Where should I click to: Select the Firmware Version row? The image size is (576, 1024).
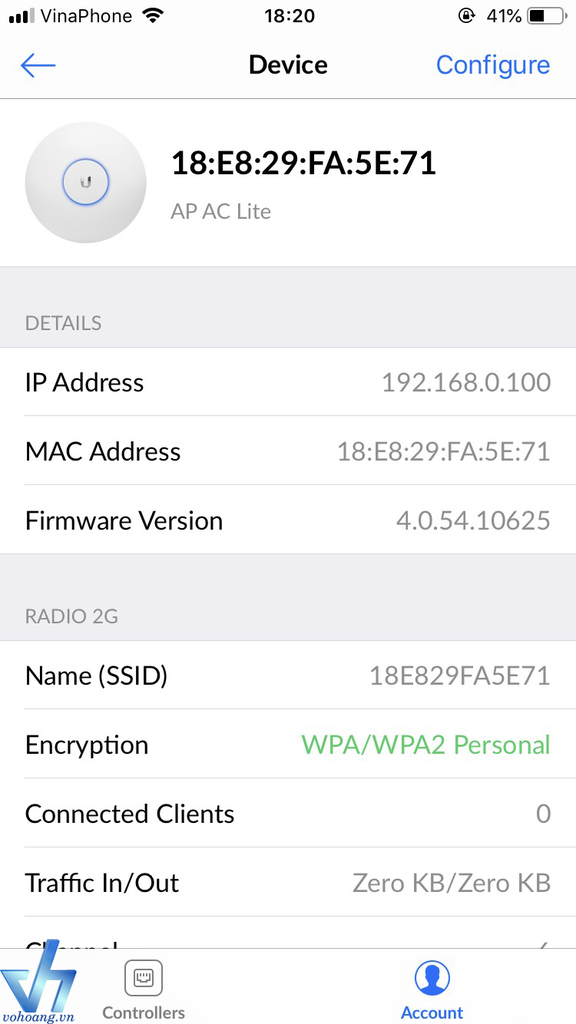pyautogui.click(x=288, y=520)
